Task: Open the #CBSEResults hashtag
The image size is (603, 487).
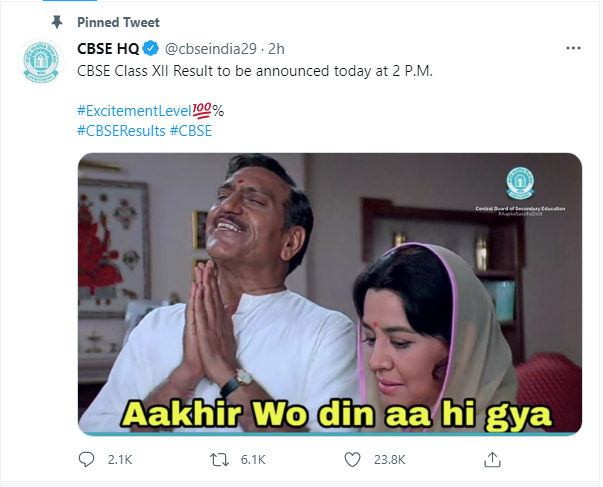Action: click(x=121, y=131)
